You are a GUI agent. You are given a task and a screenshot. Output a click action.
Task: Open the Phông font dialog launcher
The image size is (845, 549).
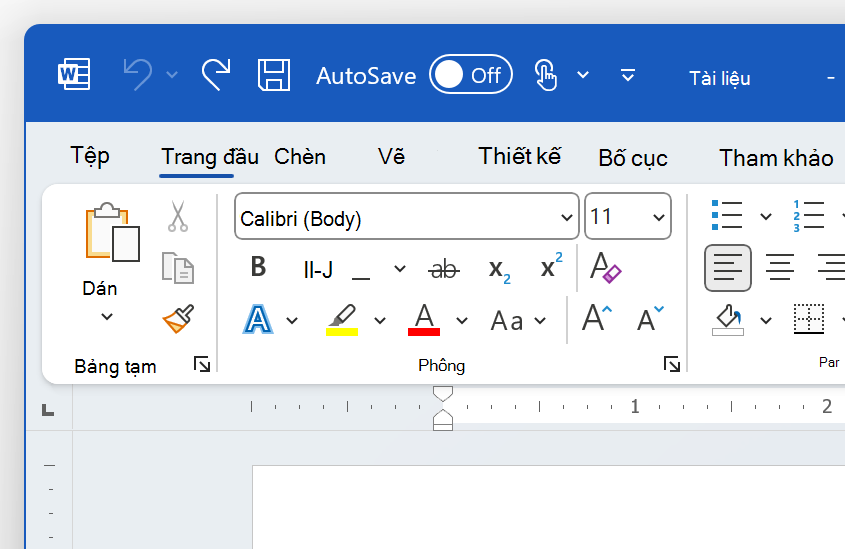[x=671, y=364]
